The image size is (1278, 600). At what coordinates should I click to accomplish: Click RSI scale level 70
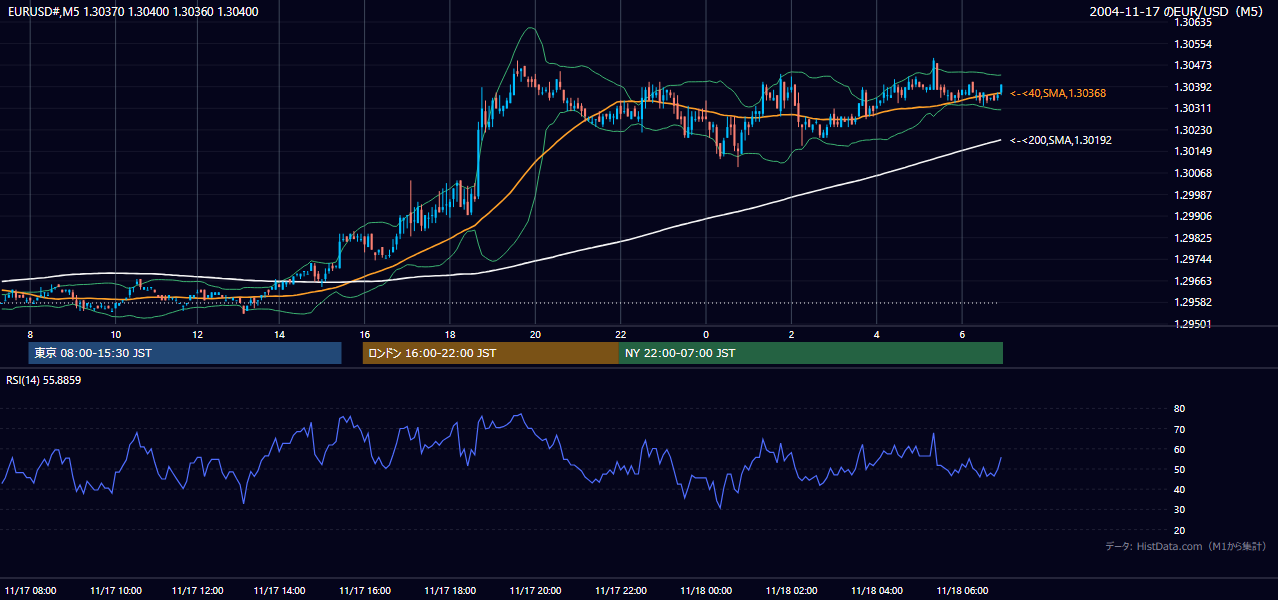click(x=1179, y=429)
